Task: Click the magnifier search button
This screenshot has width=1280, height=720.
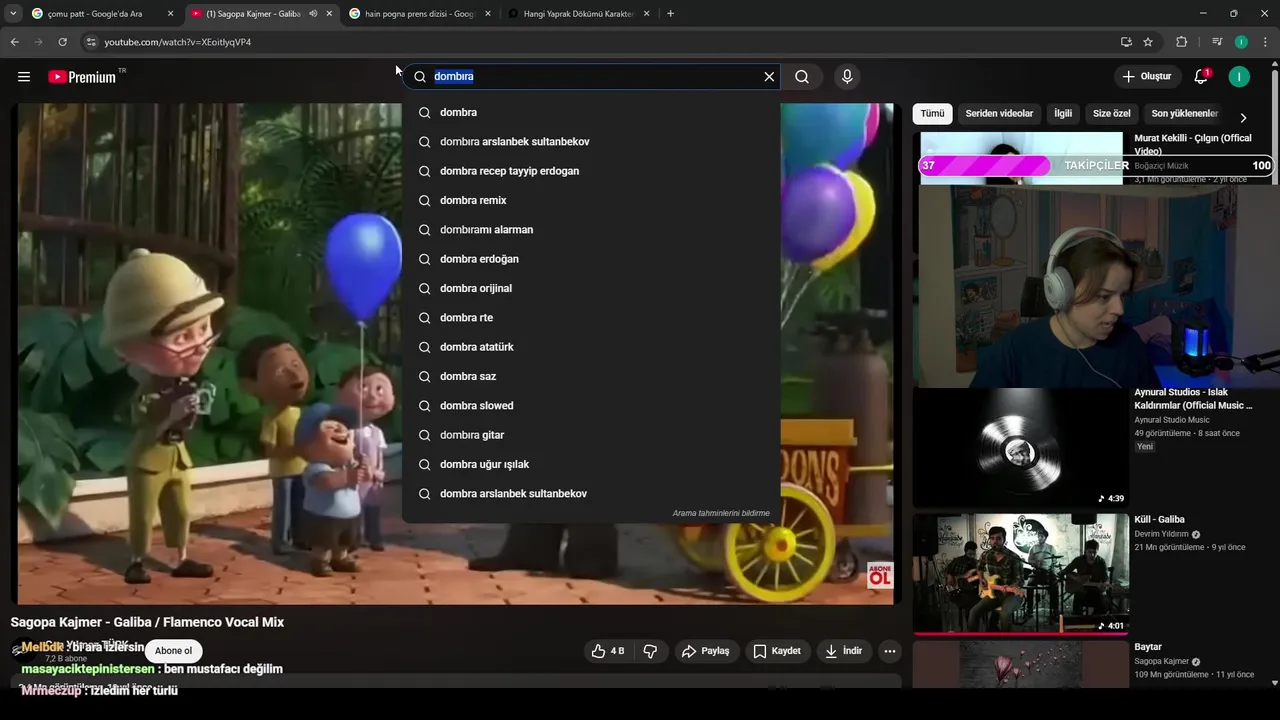Action: click(x=802, y=77)
